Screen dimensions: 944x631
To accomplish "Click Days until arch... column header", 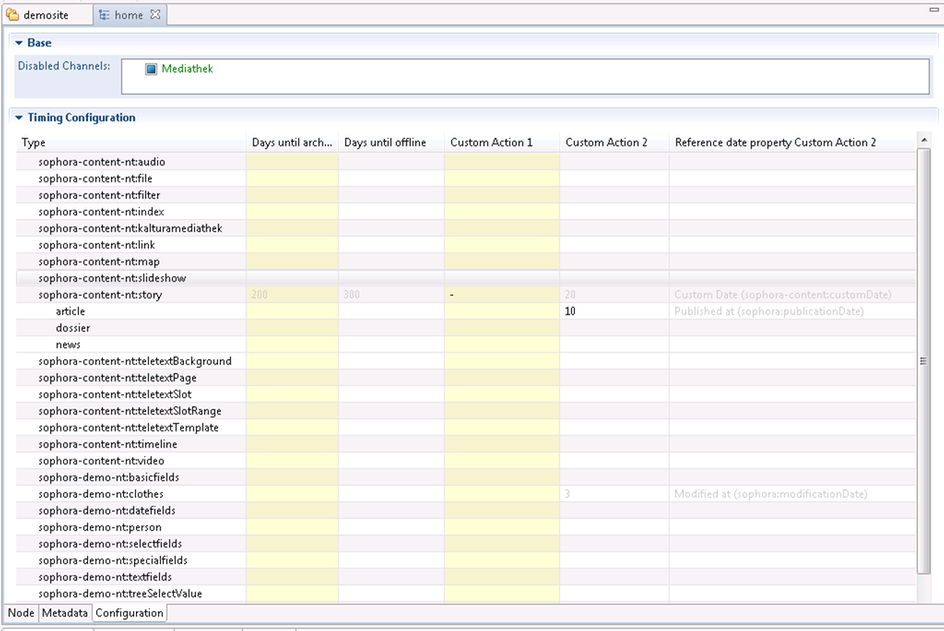I will [292, 143].
